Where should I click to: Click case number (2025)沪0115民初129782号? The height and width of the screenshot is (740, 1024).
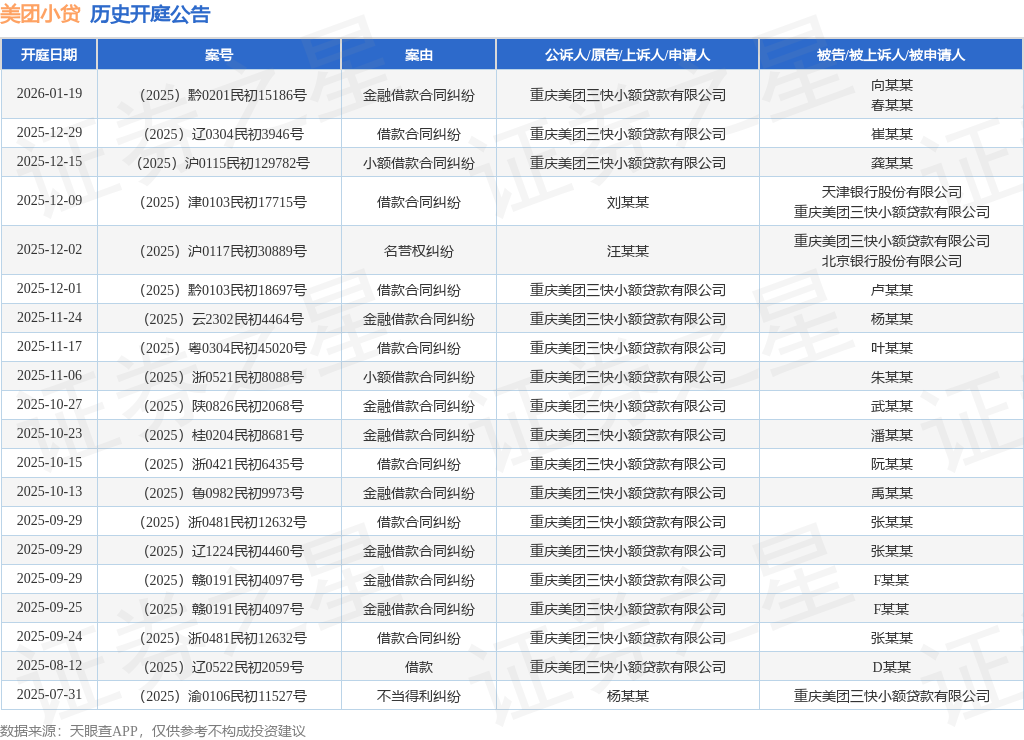click(x=223, y=163)
